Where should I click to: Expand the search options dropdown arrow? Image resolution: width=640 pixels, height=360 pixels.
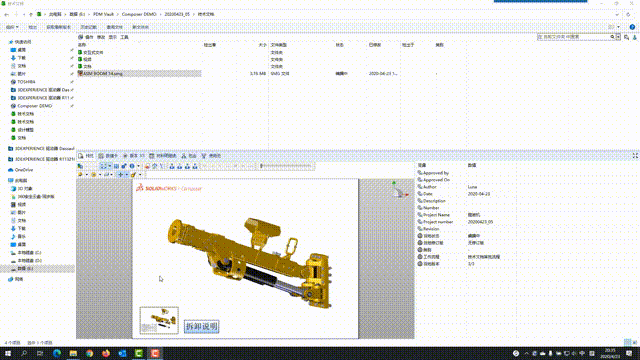pyautogui.click(x=618, y=37)
